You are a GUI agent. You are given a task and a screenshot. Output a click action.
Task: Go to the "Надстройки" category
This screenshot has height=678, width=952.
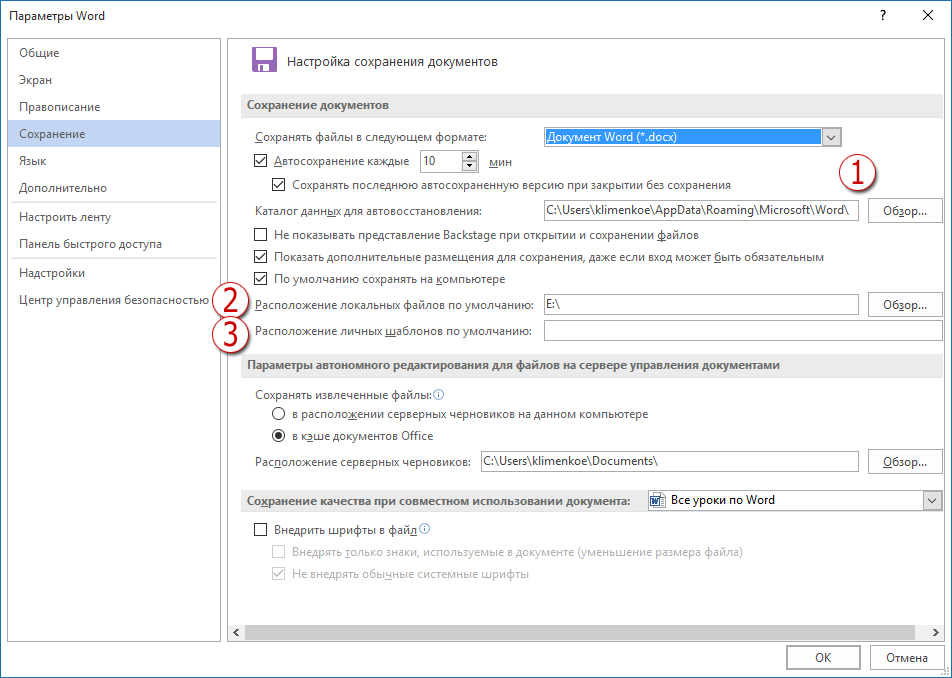114,273
